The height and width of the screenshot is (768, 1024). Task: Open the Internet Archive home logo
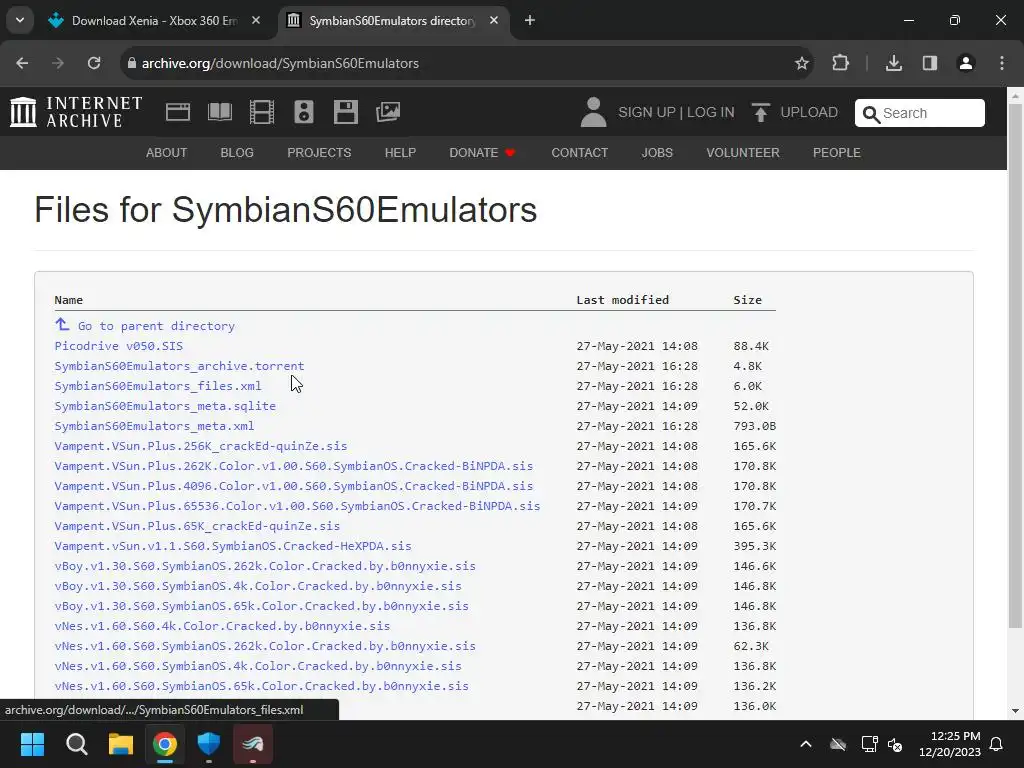point(76,112)
